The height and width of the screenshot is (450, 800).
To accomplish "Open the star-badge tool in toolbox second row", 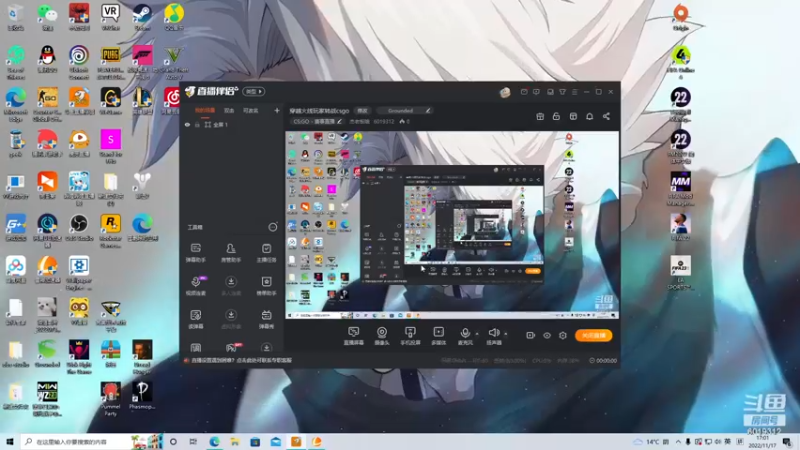I will (x=266, y=286).
